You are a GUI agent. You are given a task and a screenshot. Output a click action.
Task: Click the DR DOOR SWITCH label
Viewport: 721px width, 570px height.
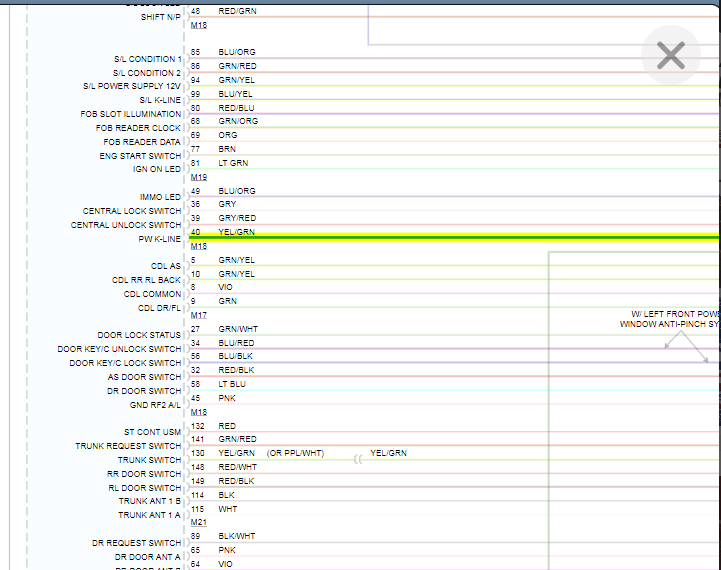(144, 391)
